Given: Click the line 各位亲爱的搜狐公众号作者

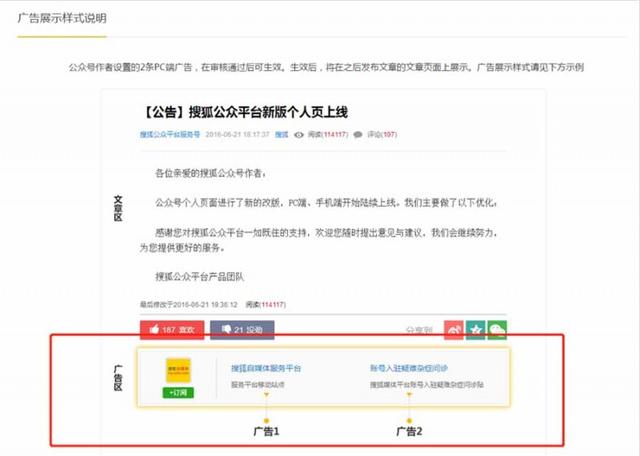Looking at the screenshot, I should [211, 174].
